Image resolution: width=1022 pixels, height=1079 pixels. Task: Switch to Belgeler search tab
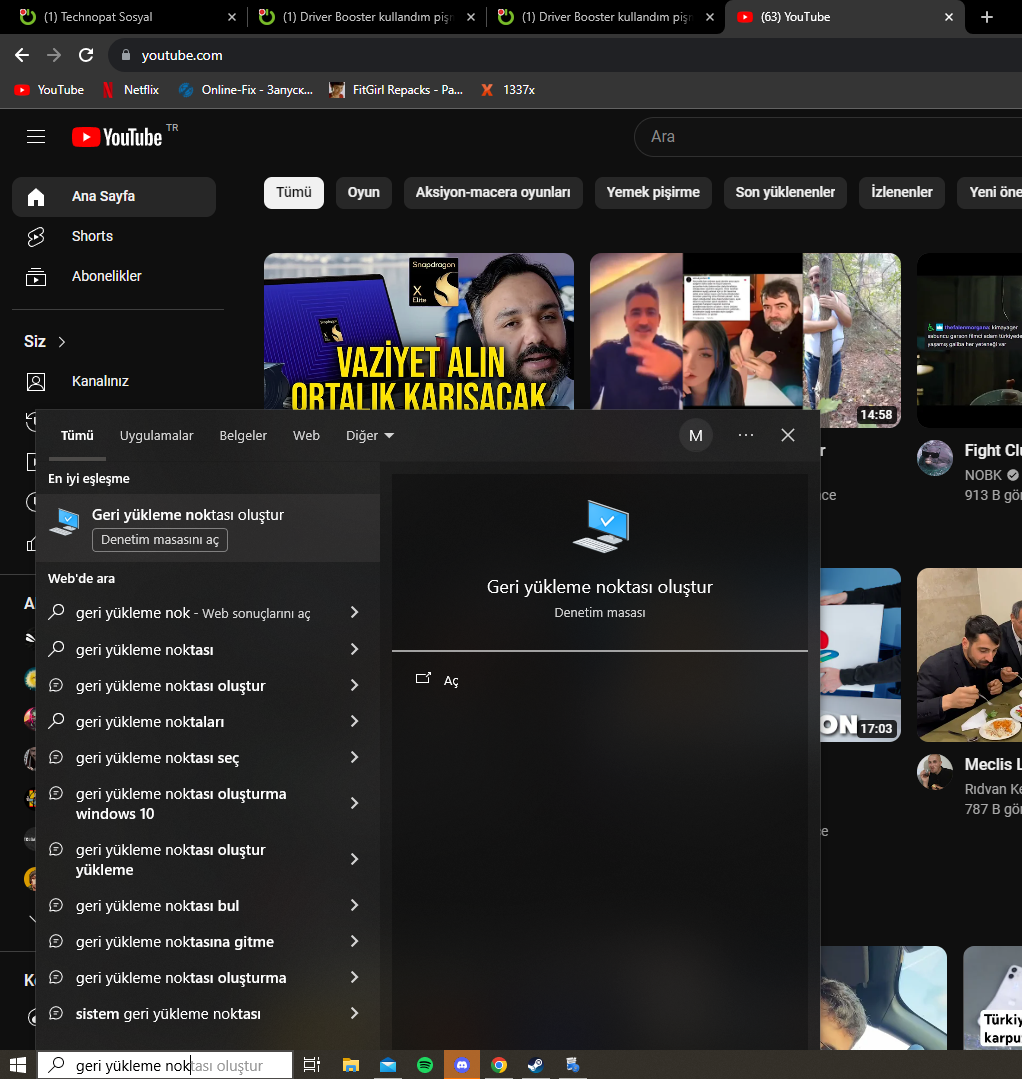click(x=243, y=436)
